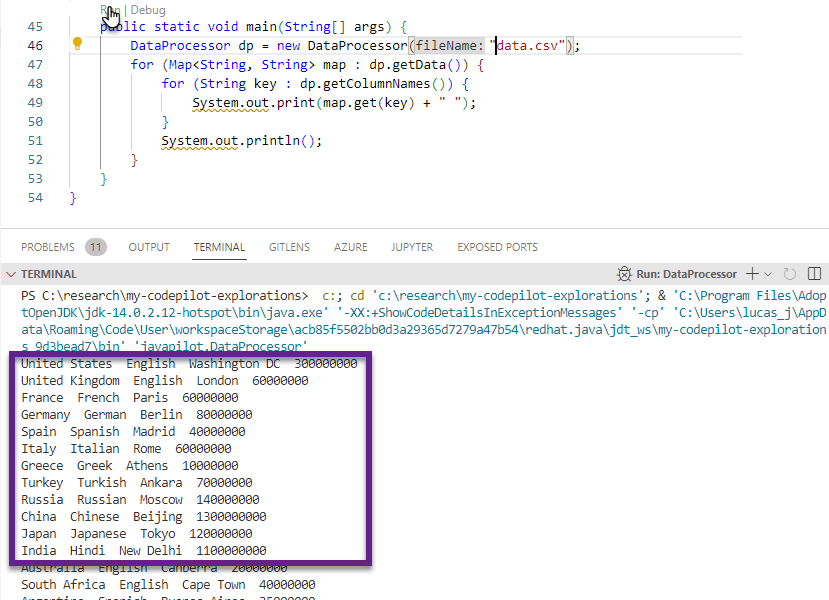Click the rerun task refresh icon
Viewport: 829px width, 600px height.
tap(789, 274)
